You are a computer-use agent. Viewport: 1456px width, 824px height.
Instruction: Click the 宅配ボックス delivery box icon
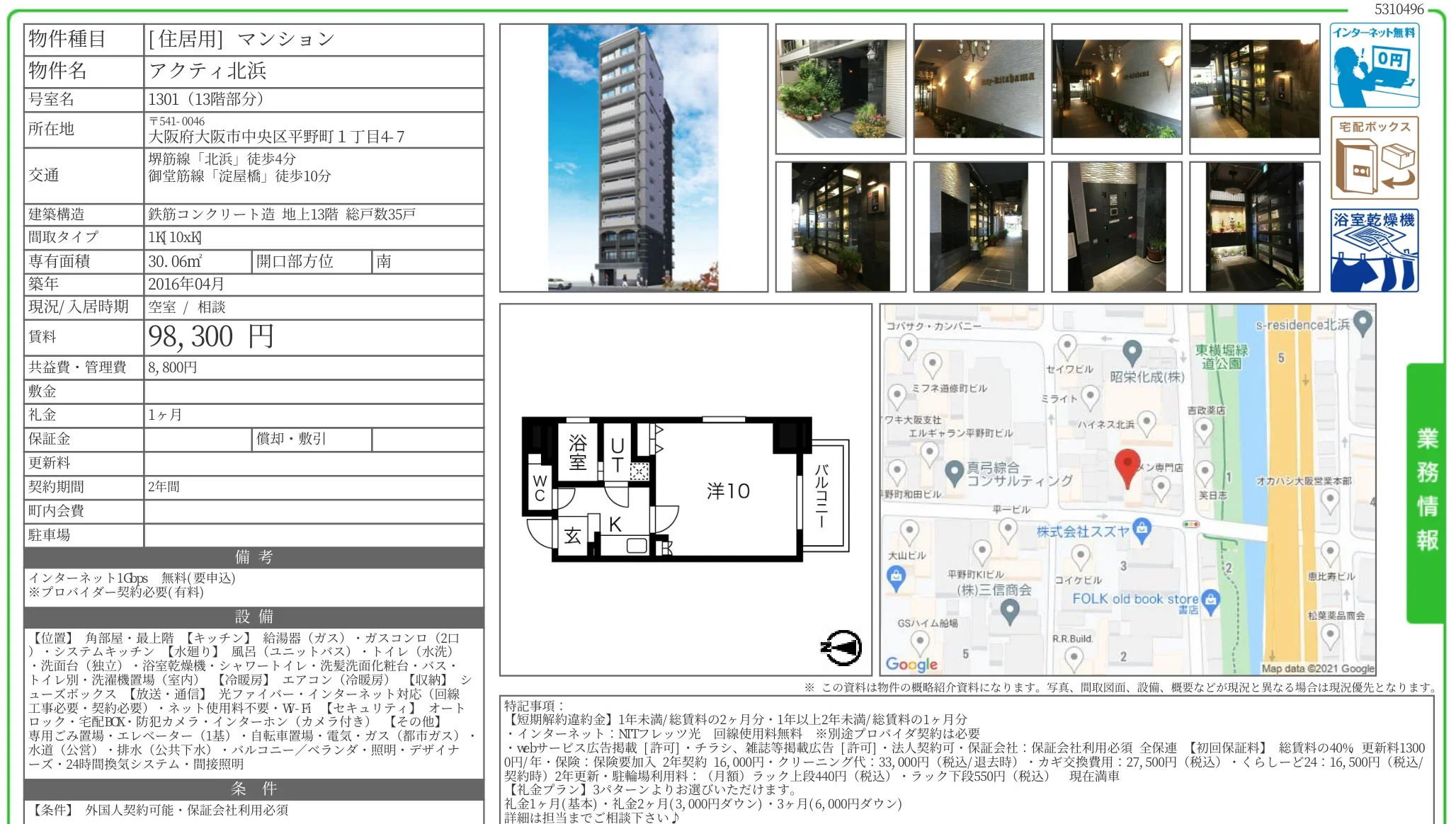coord(1374,158)
